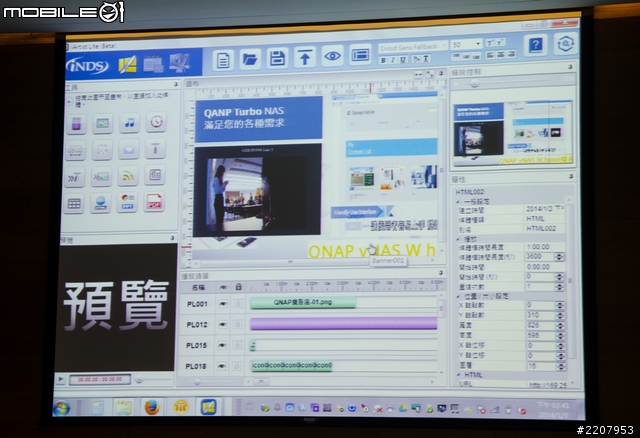Adjust the stepper beside value 310
Screen dimensions: 640x438
tap(560, 316)
